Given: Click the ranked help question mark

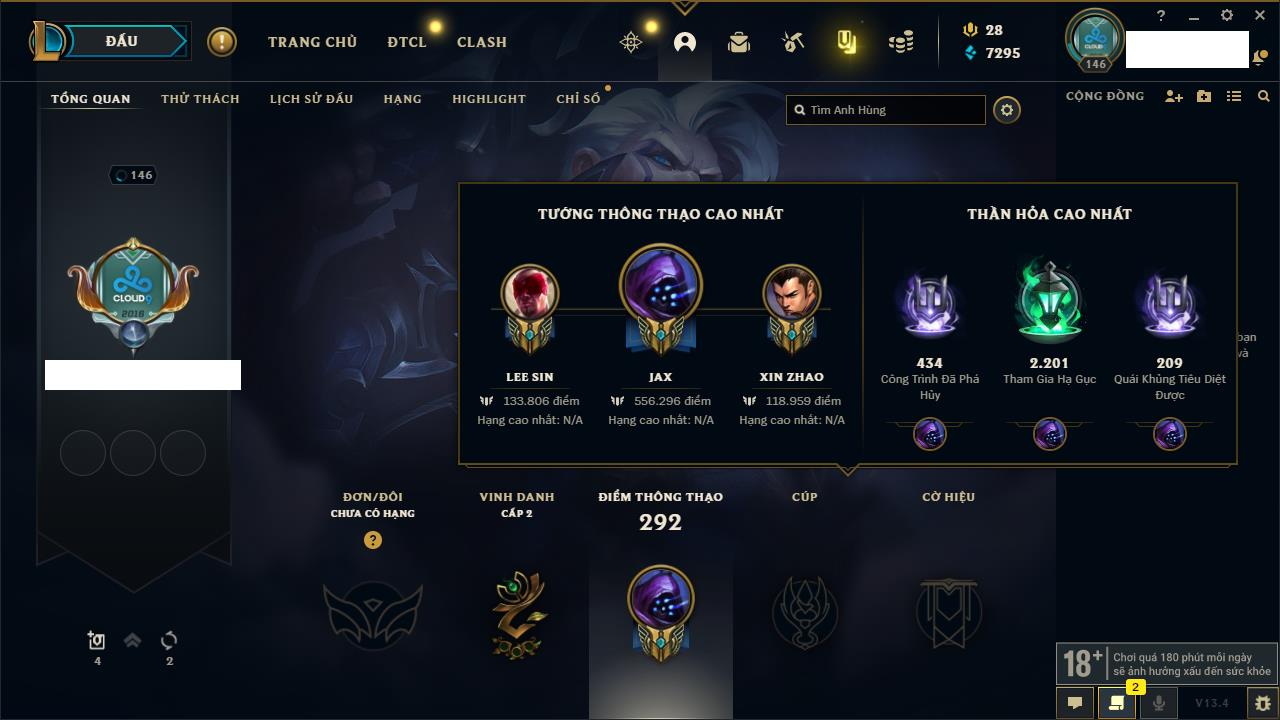Looking at the screenshot, I should [373, 540].
